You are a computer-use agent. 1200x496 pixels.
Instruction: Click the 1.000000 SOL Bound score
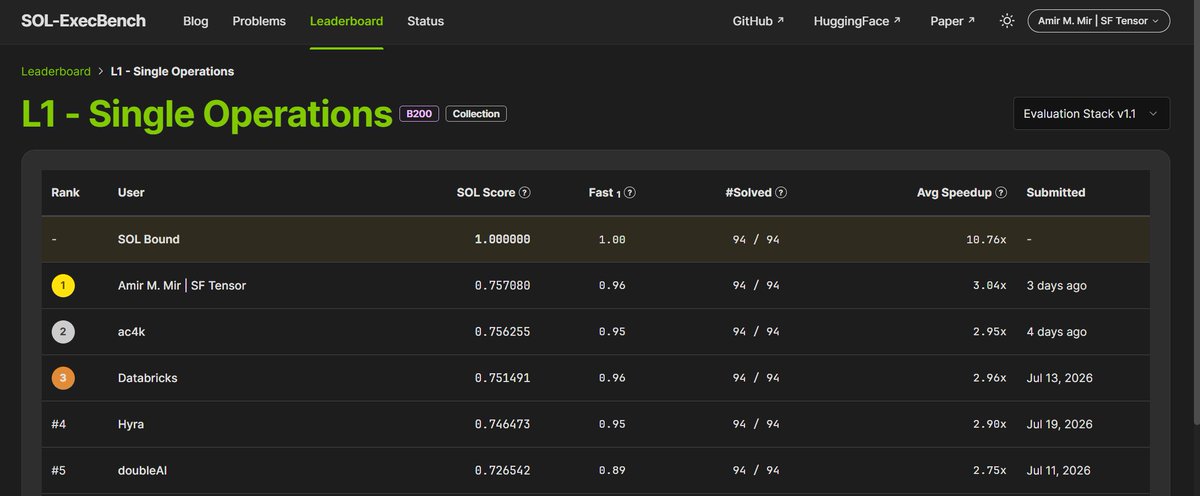tap(502, 240)
